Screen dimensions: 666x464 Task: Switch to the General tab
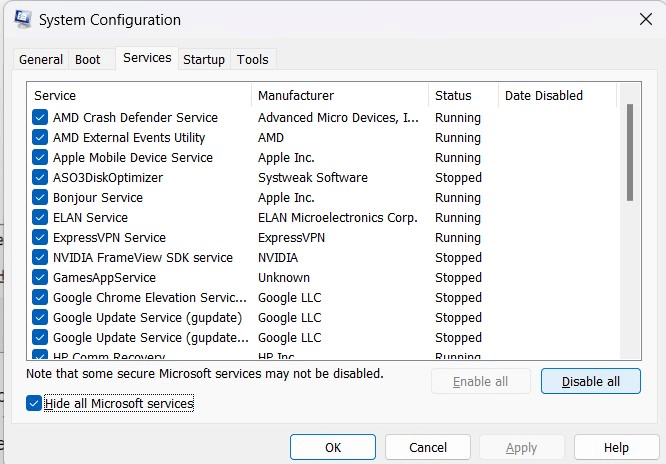[x=41, y=60]
